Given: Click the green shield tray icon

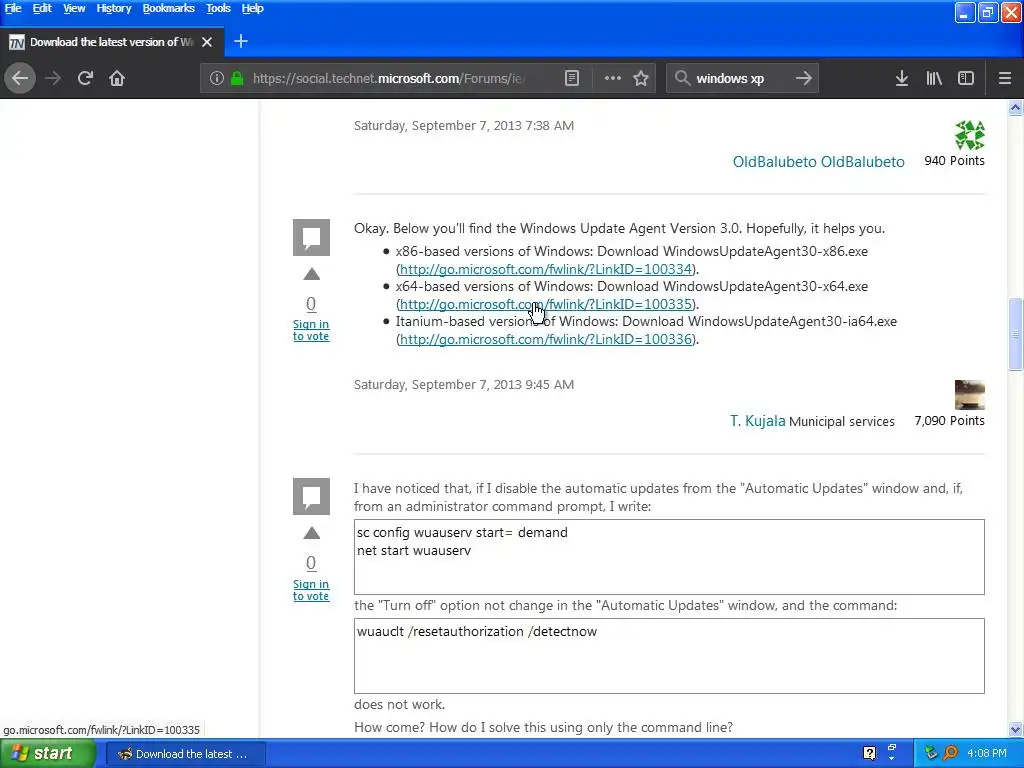Looking at the screenshot, I should coord(931,754).
